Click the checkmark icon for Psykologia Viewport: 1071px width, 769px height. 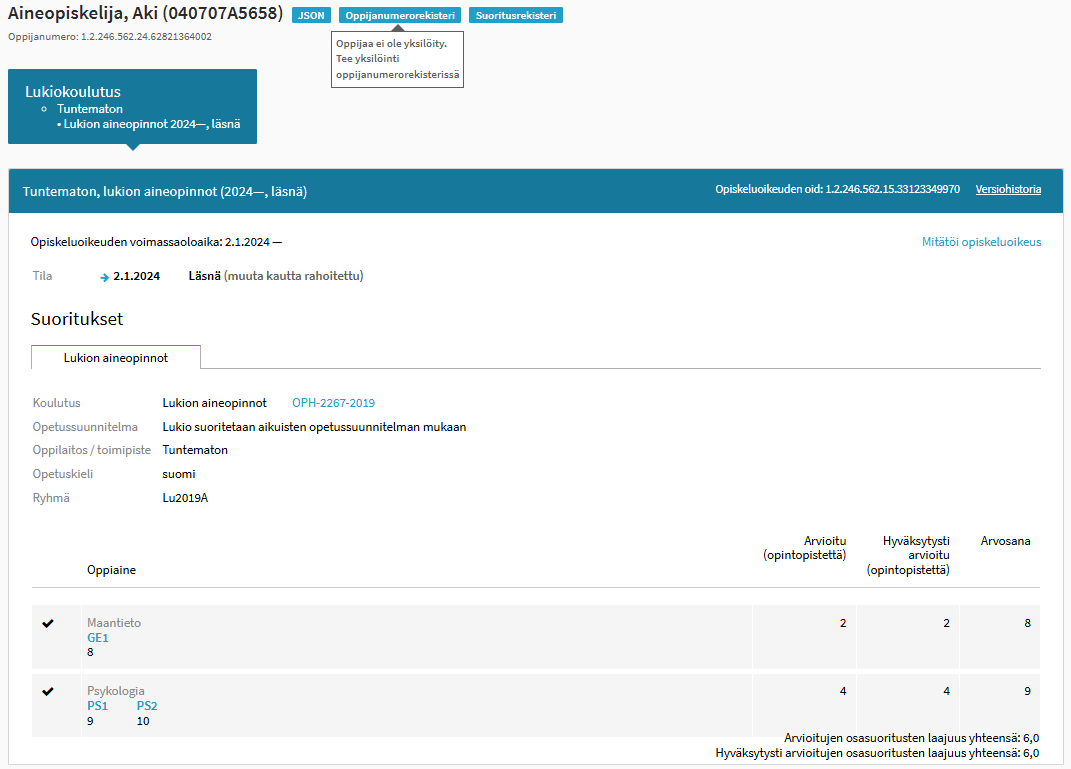click(x=47, y=692)
